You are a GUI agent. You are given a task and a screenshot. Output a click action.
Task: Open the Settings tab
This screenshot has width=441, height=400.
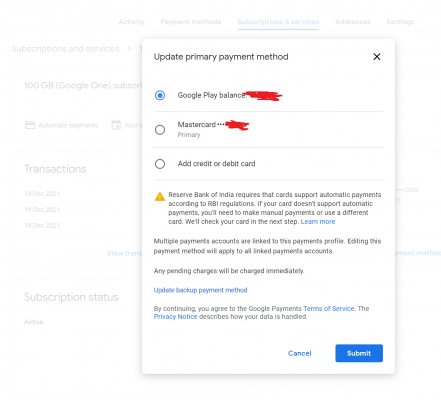tap(400, 22)
